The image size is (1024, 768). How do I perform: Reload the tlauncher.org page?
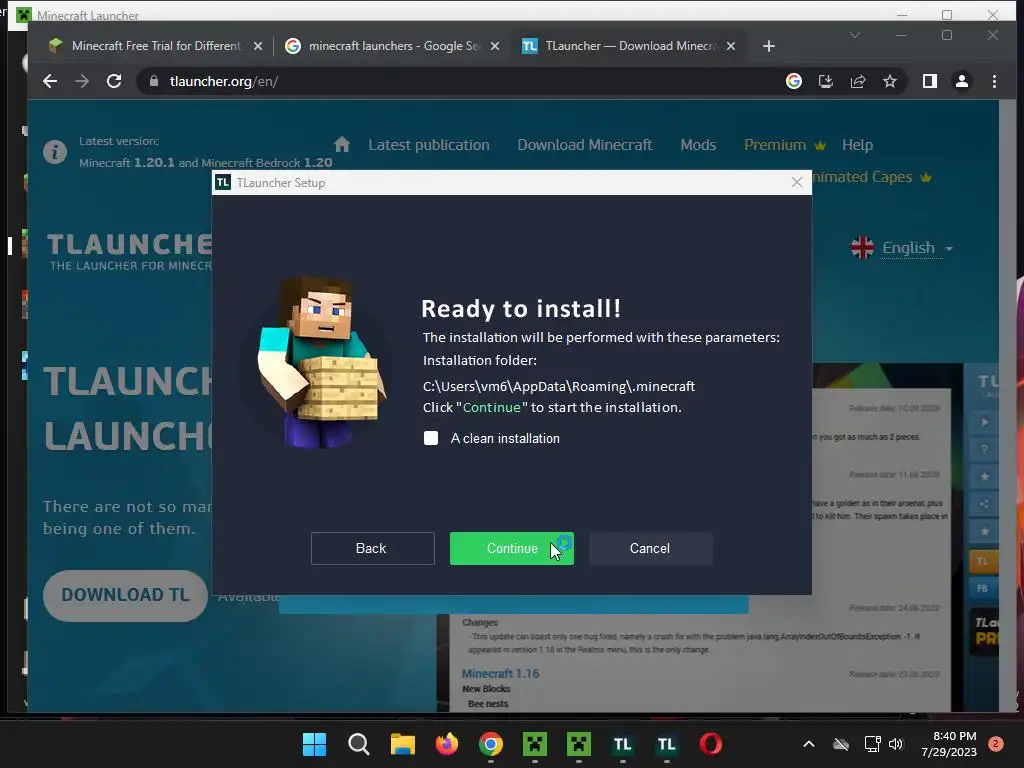(x=114, y=81)
